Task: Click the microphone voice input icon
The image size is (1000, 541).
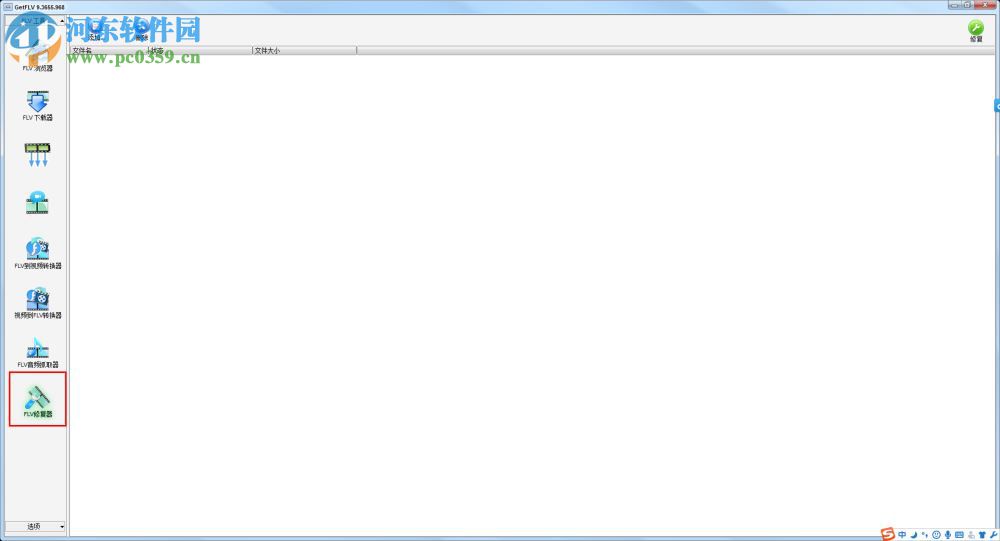Action: click(x=948, y=535)
